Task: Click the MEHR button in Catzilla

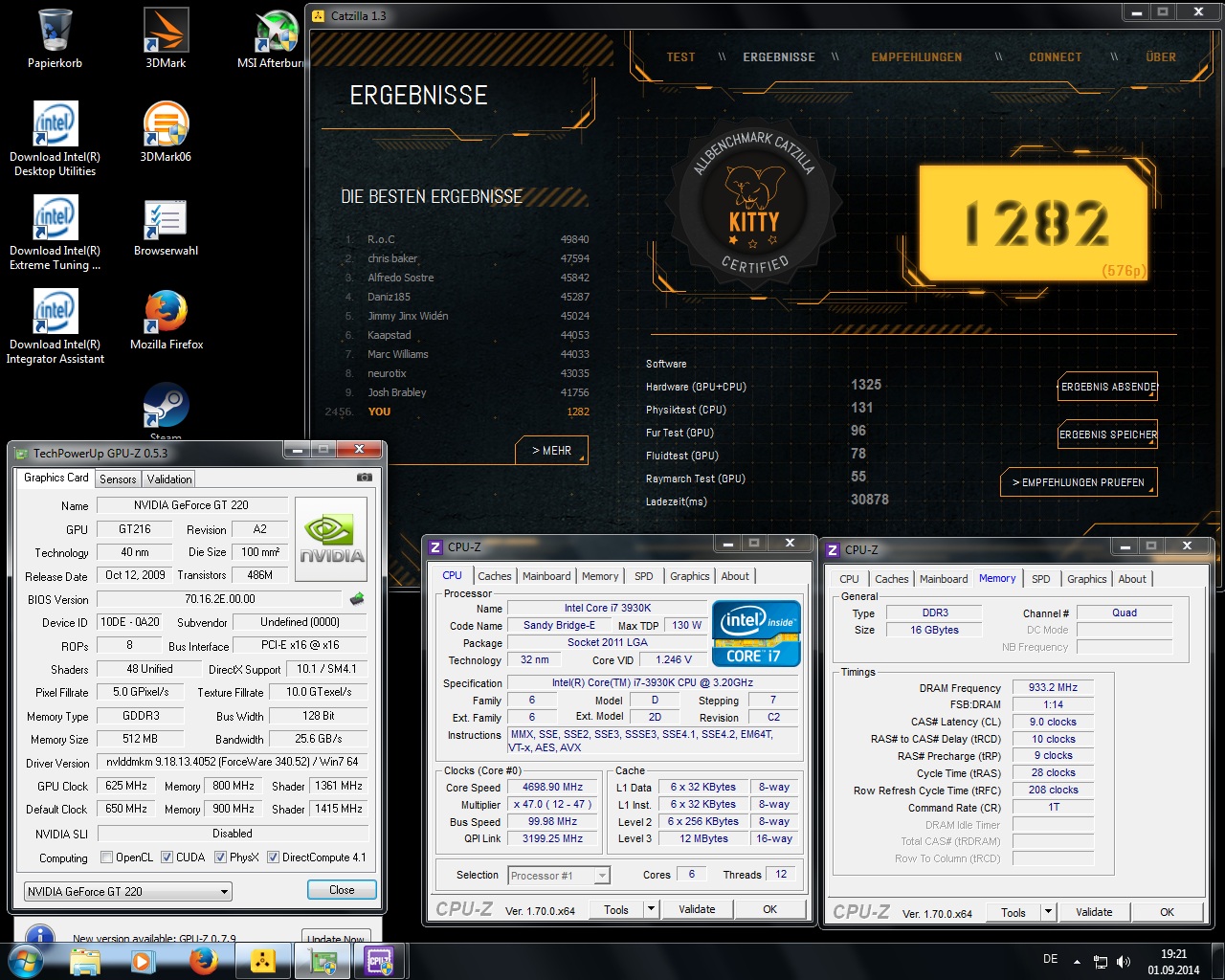Action: (551, 451)
